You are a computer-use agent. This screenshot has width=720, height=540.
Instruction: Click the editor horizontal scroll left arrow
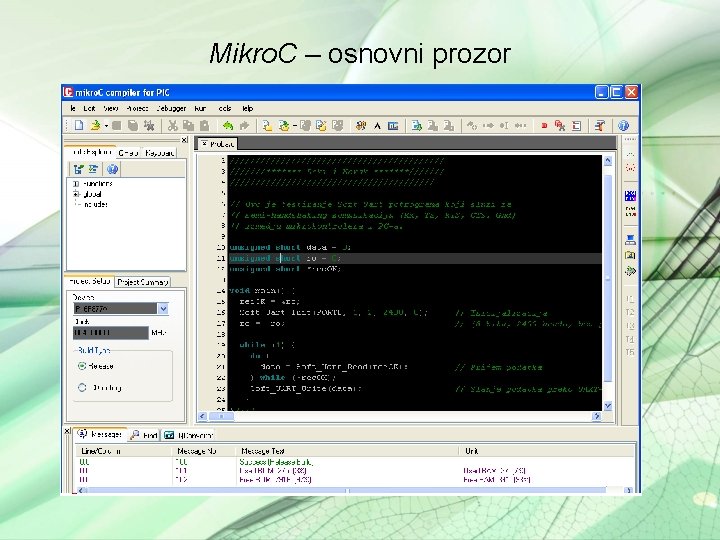tap(202, 416)
